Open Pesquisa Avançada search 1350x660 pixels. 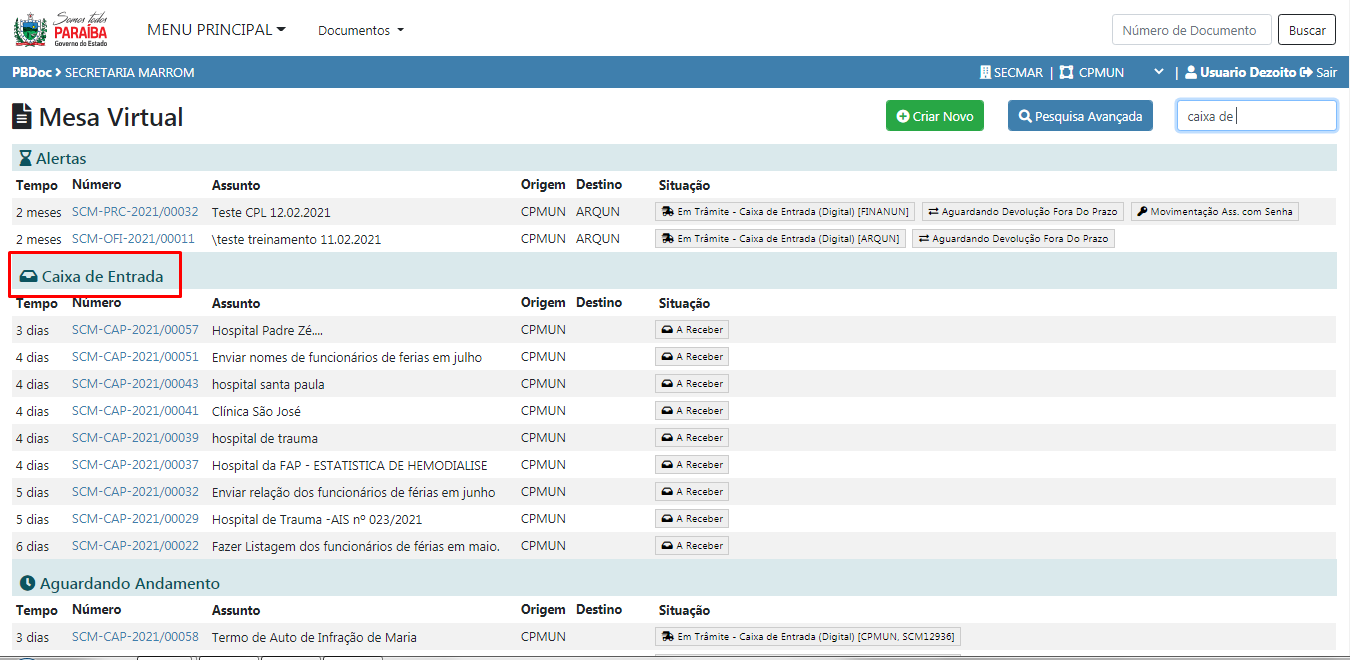(1080, 116)
